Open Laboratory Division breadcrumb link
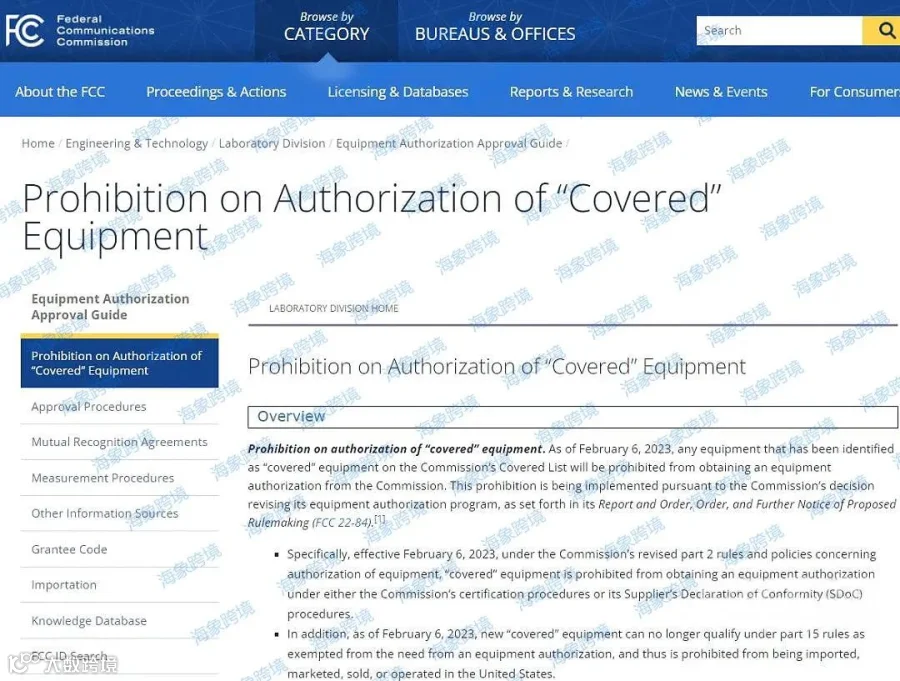This screenshot has width=900, height=681. (272, 143)
